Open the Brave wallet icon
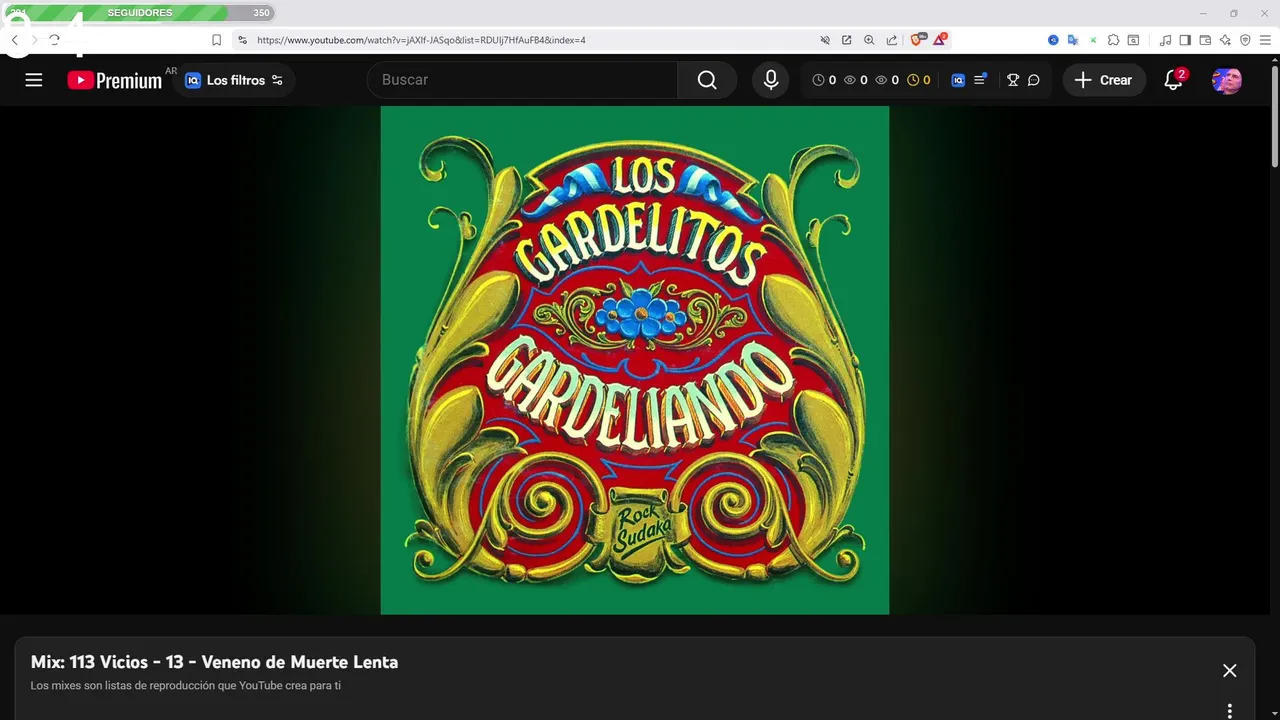Viewport: 1280px width, 720px height. (x=1205, y=40)
